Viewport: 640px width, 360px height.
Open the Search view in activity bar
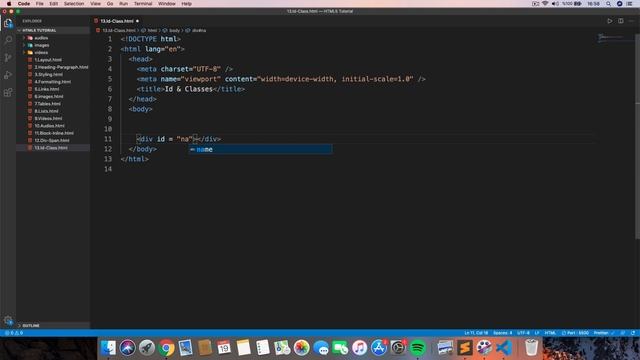[8, 40]
